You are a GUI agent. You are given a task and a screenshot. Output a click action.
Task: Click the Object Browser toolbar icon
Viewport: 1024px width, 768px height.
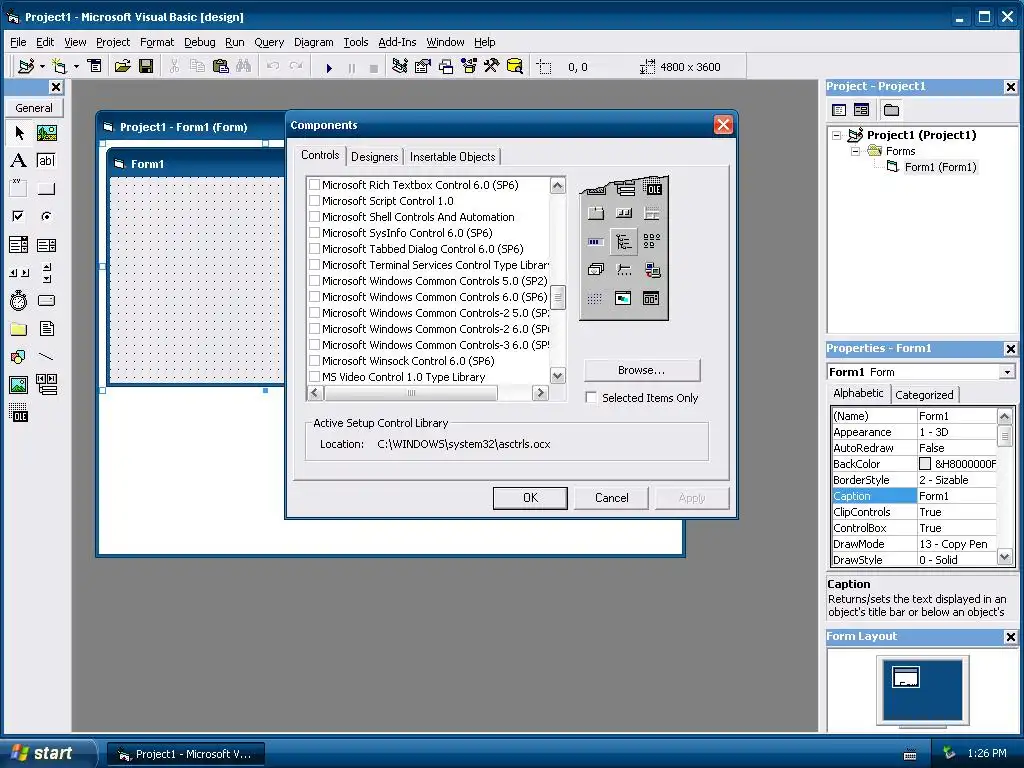(x=469, y=67)
